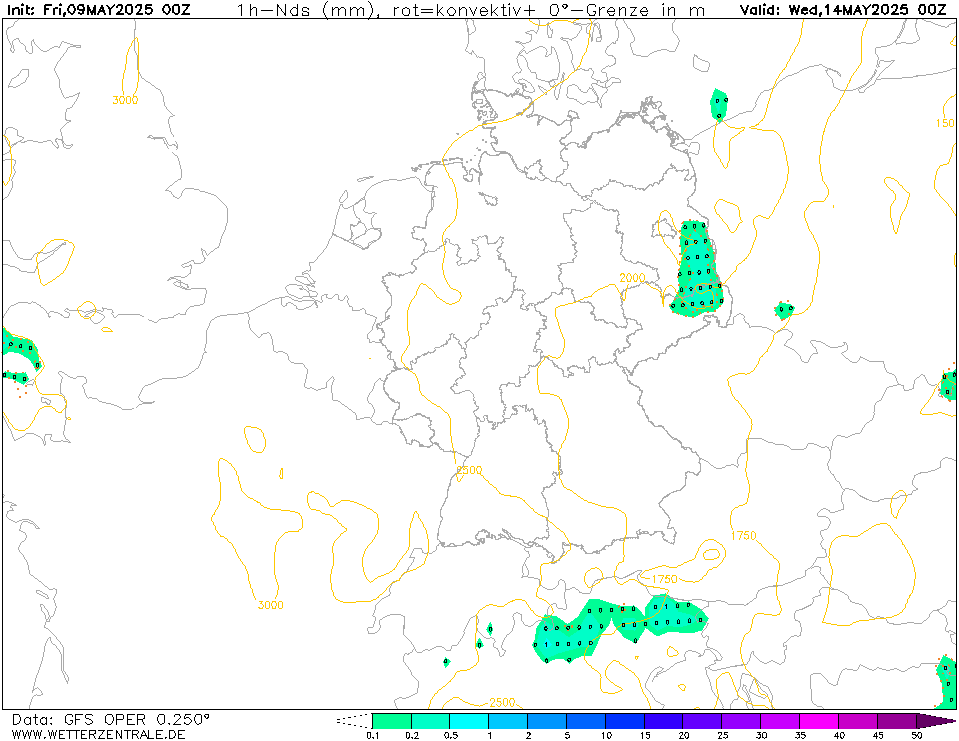Select the legend color between 40 and 45

pos(858,721)
